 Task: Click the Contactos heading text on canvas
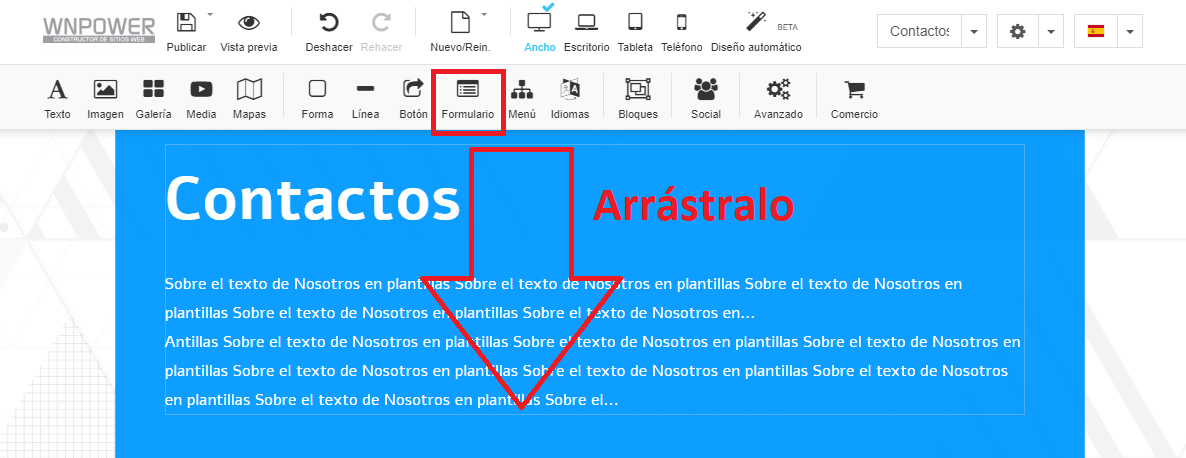313,198
